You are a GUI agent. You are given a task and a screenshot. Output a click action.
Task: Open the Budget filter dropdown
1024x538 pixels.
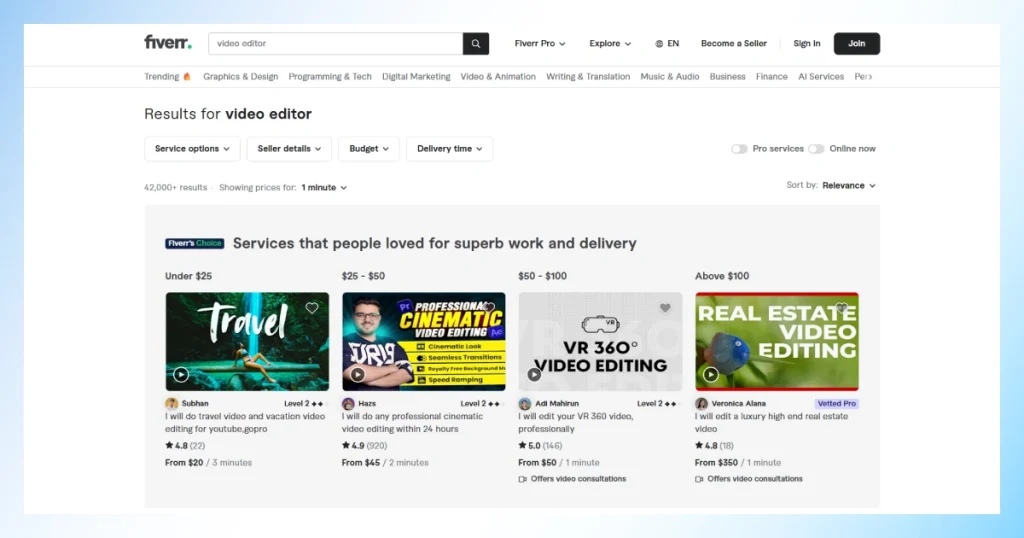[368, 149]
